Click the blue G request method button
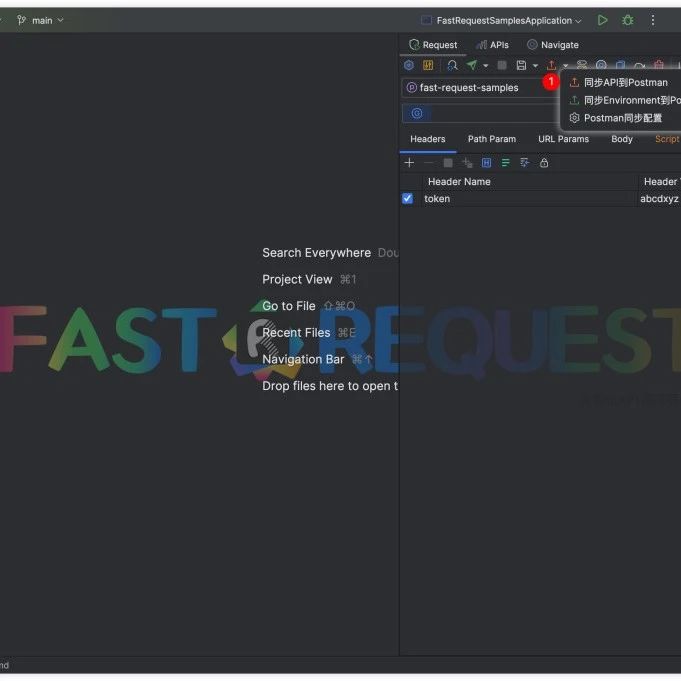 tap(417, 113)
